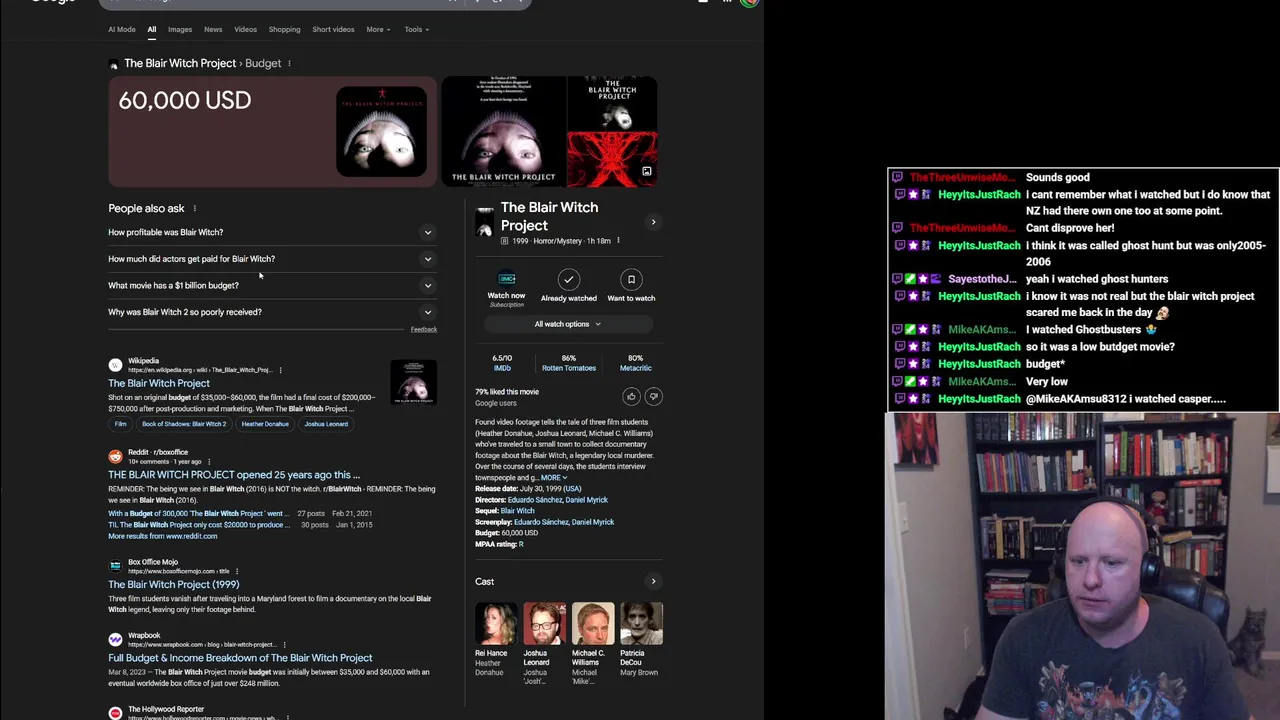This screenshot has width=1280, height=720.
Task: Open Wikipedia result options menu
Action: [x=280, y=370]
